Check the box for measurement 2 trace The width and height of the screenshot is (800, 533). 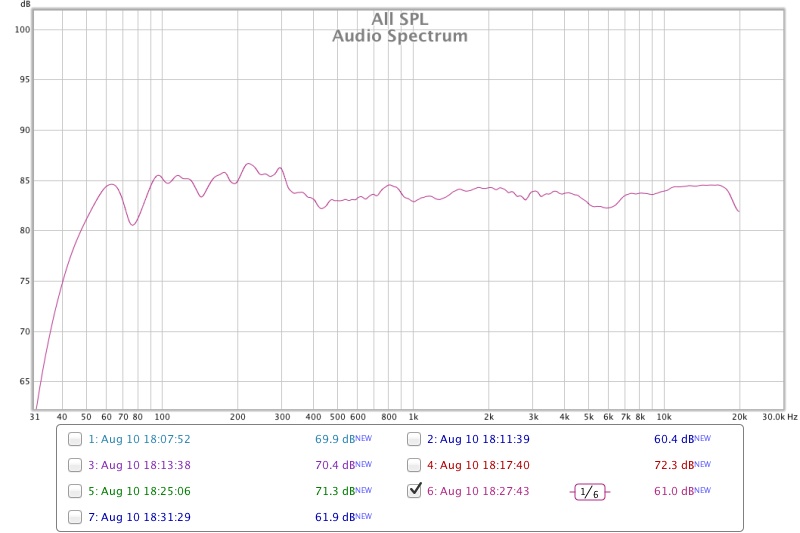pos(414,439)
